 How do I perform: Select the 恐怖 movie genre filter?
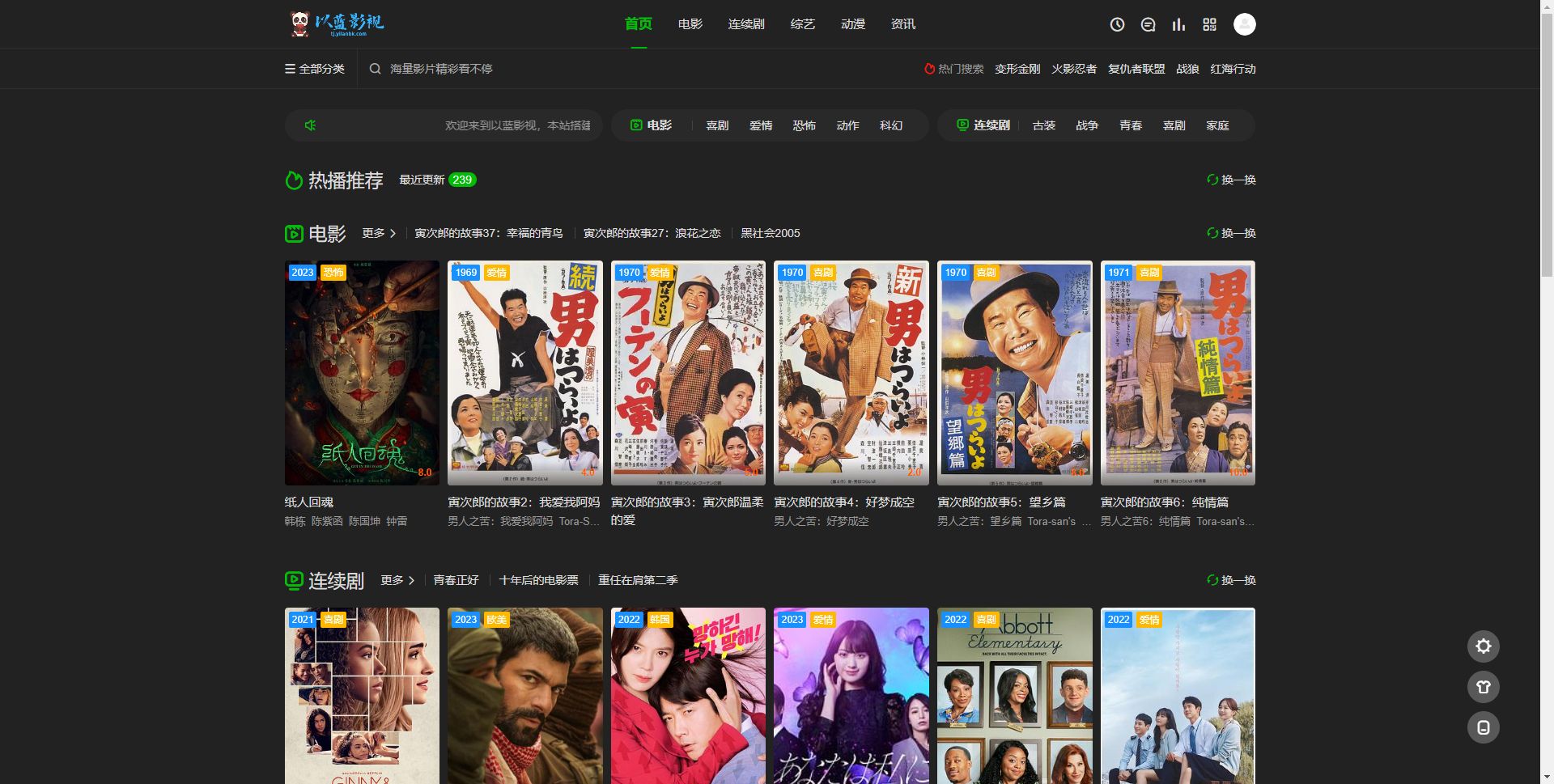[804, 125]
